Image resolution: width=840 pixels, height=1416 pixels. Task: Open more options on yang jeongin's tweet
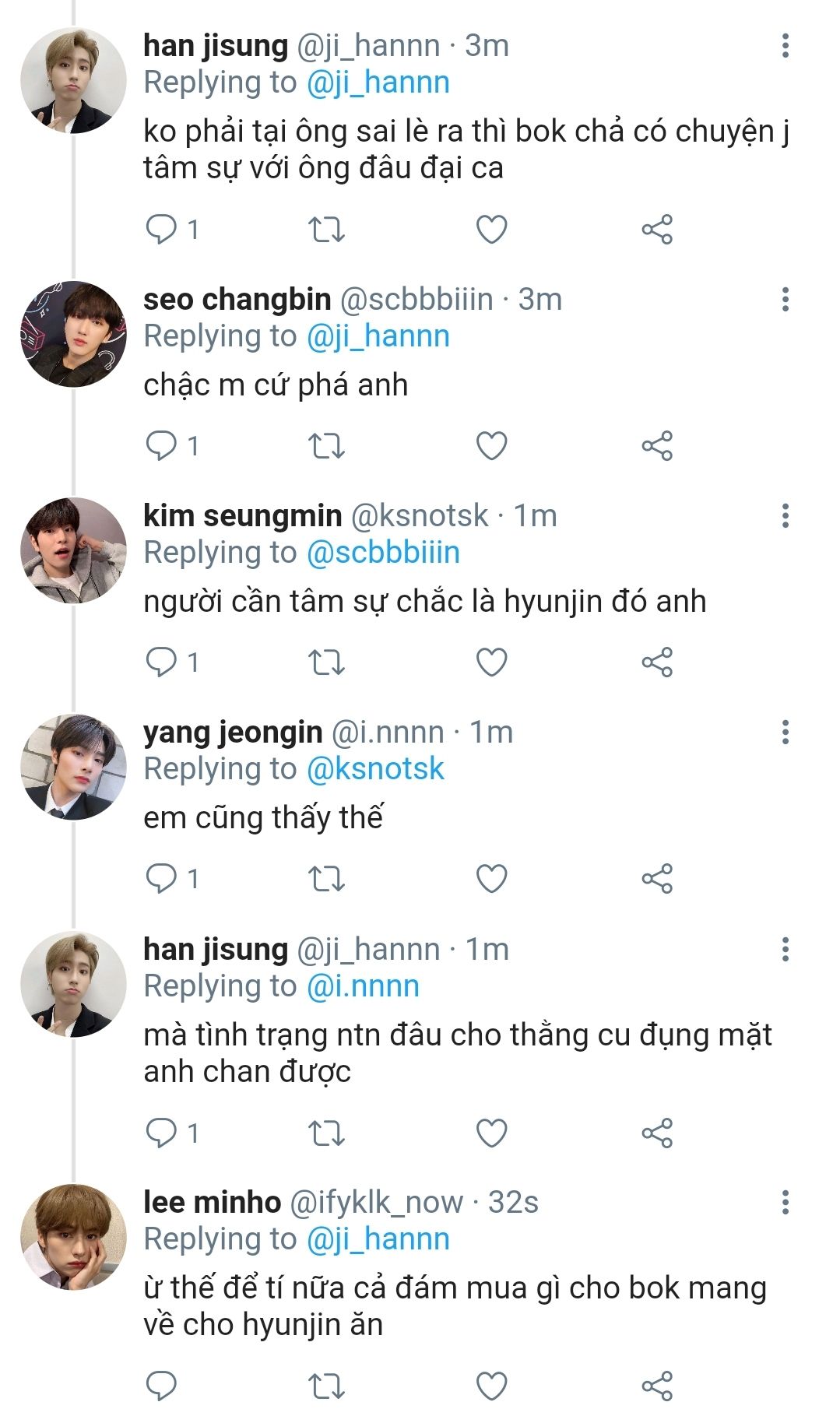pyautogui.click(x=785, y=733)
